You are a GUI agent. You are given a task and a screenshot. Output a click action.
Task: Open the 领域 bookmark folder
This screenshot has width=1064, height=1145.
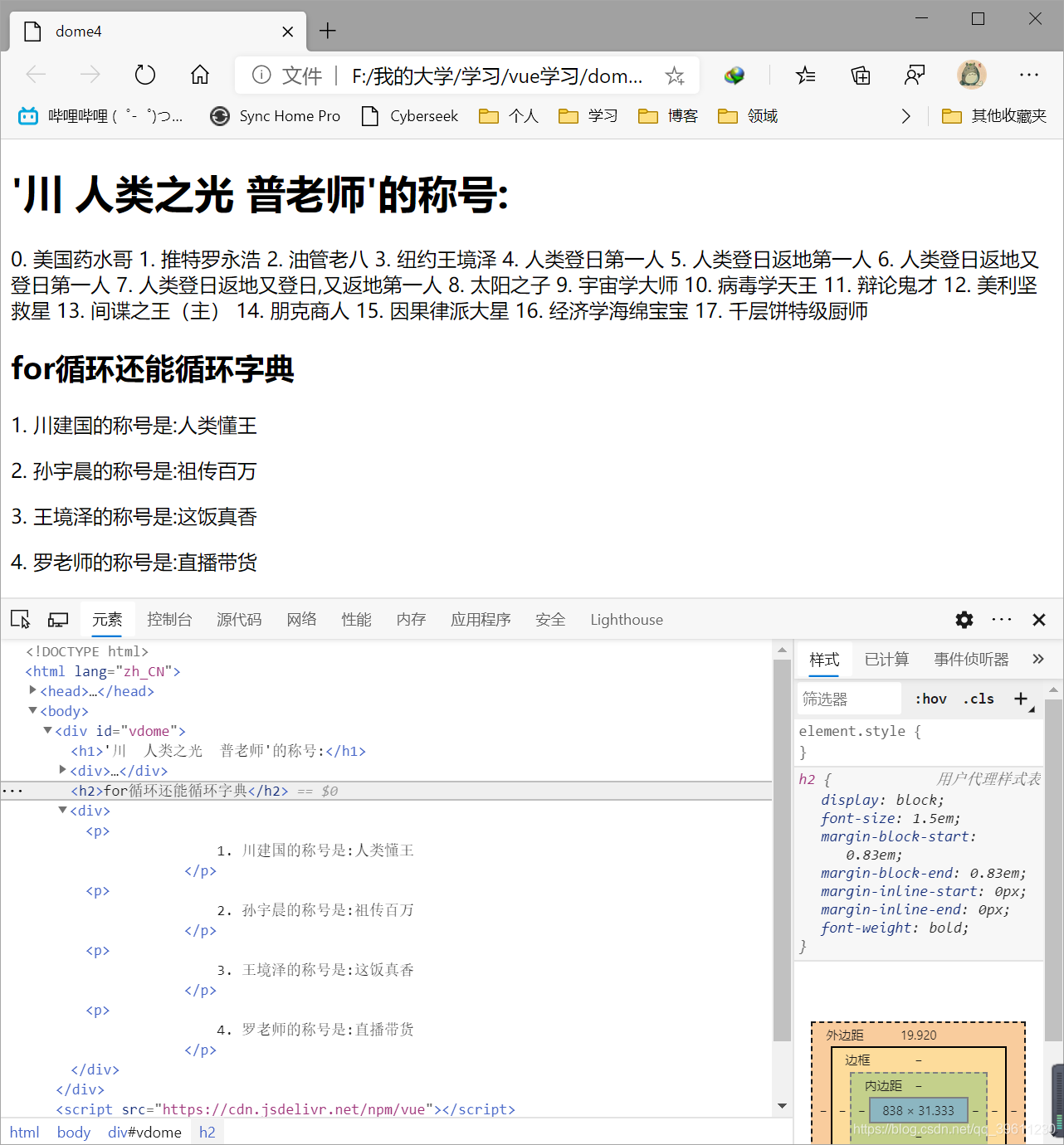click(748, 116)
